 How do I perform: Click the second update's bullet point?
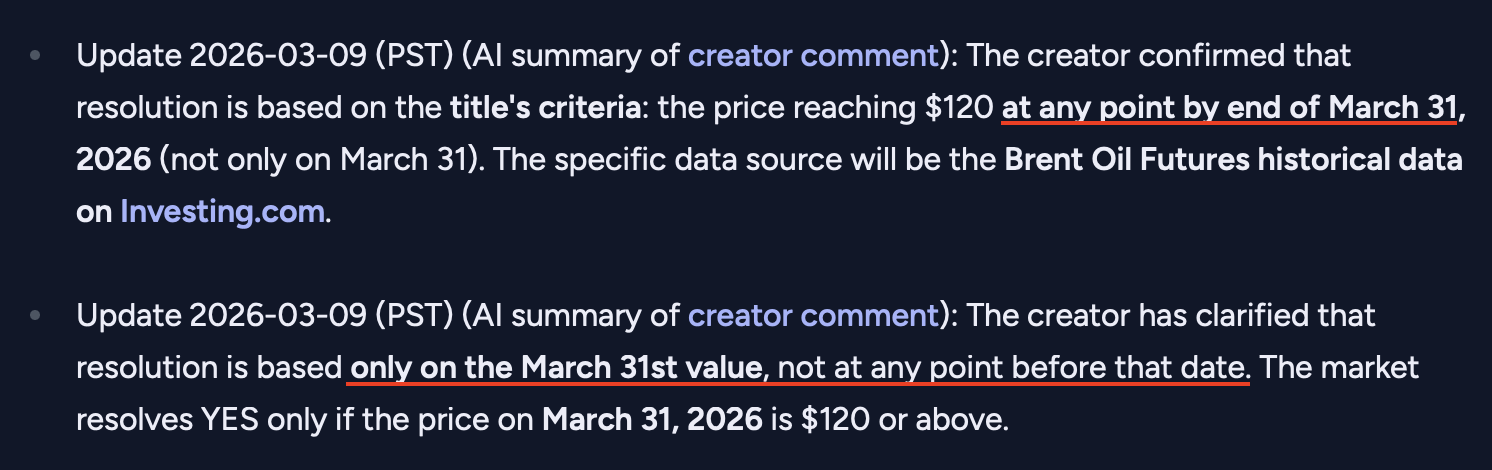click(36, 316)
